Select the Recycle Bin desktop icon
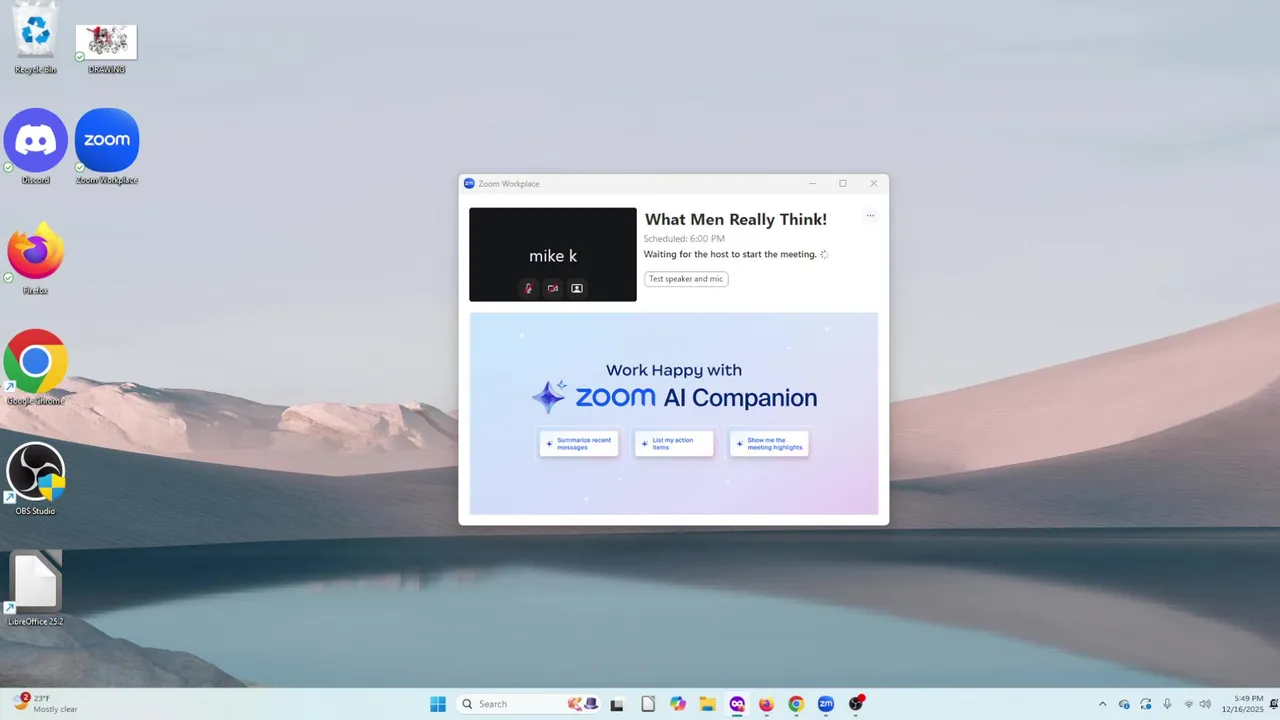 coord(36,38)
